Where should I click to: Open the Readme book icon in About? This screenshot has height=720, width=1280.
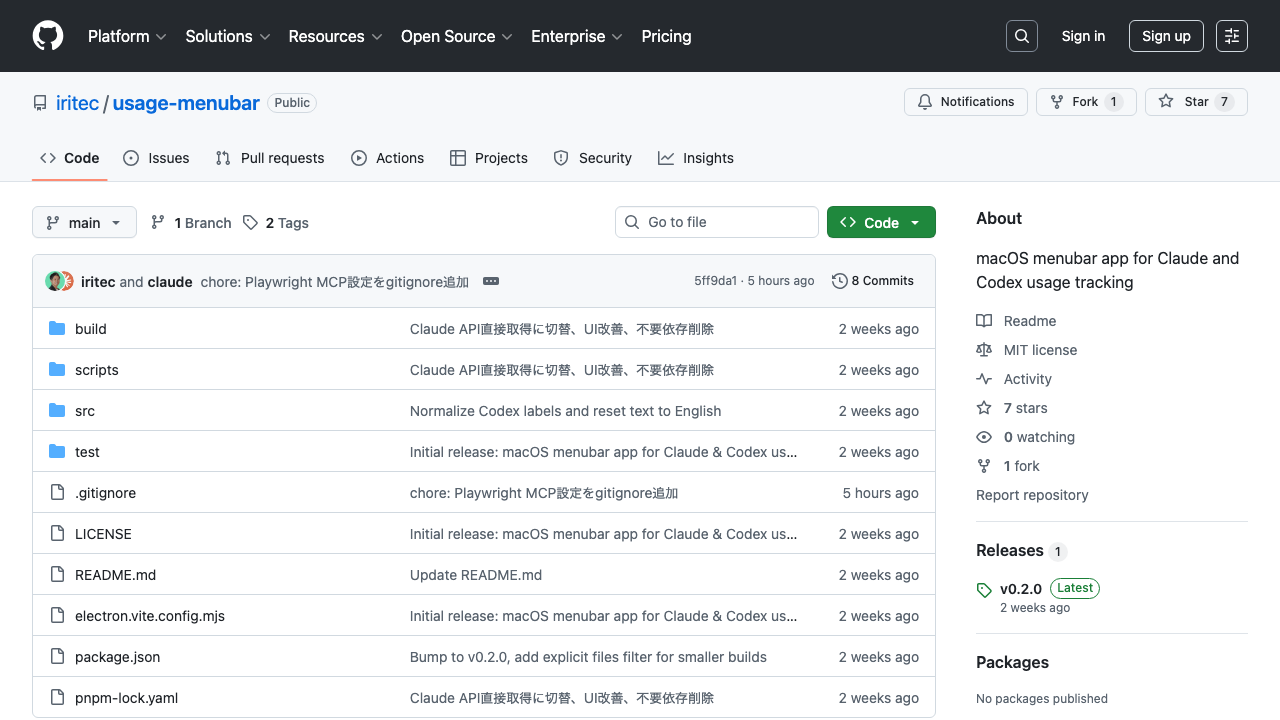click(x=985, y=320)
